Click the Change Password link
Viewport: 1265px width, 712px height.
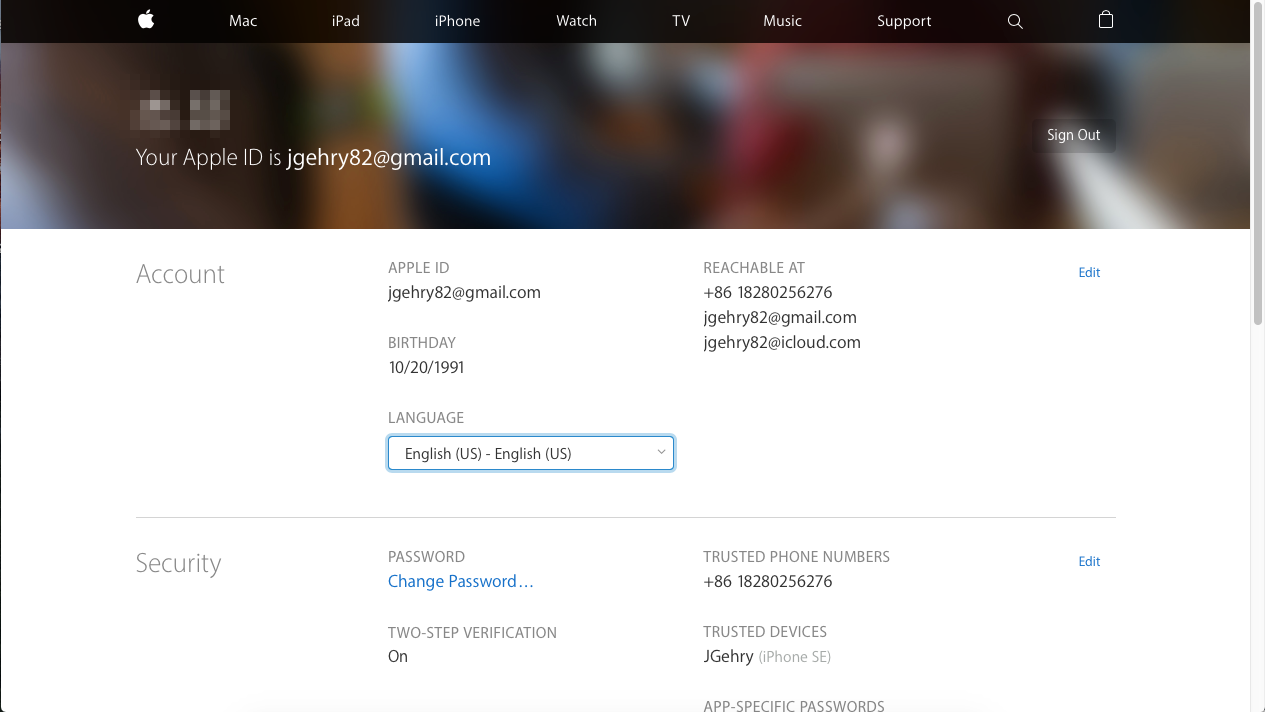tap(461, 581)
